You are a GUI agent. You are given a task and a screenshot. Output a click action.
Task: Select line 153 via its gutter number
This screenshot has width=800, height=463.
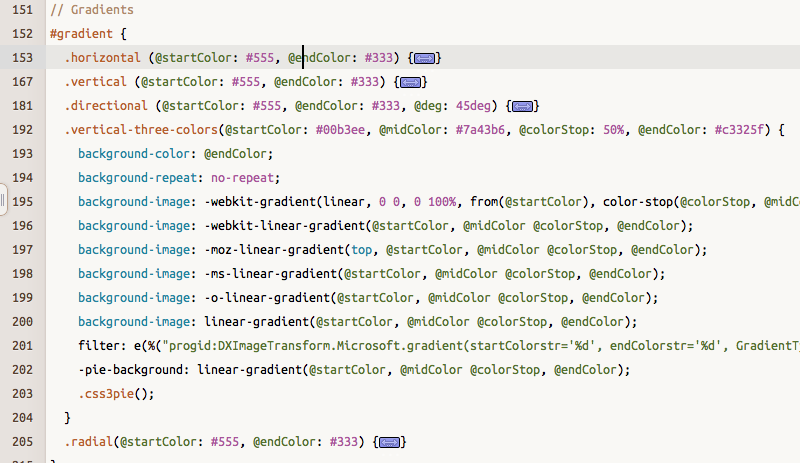22,57
